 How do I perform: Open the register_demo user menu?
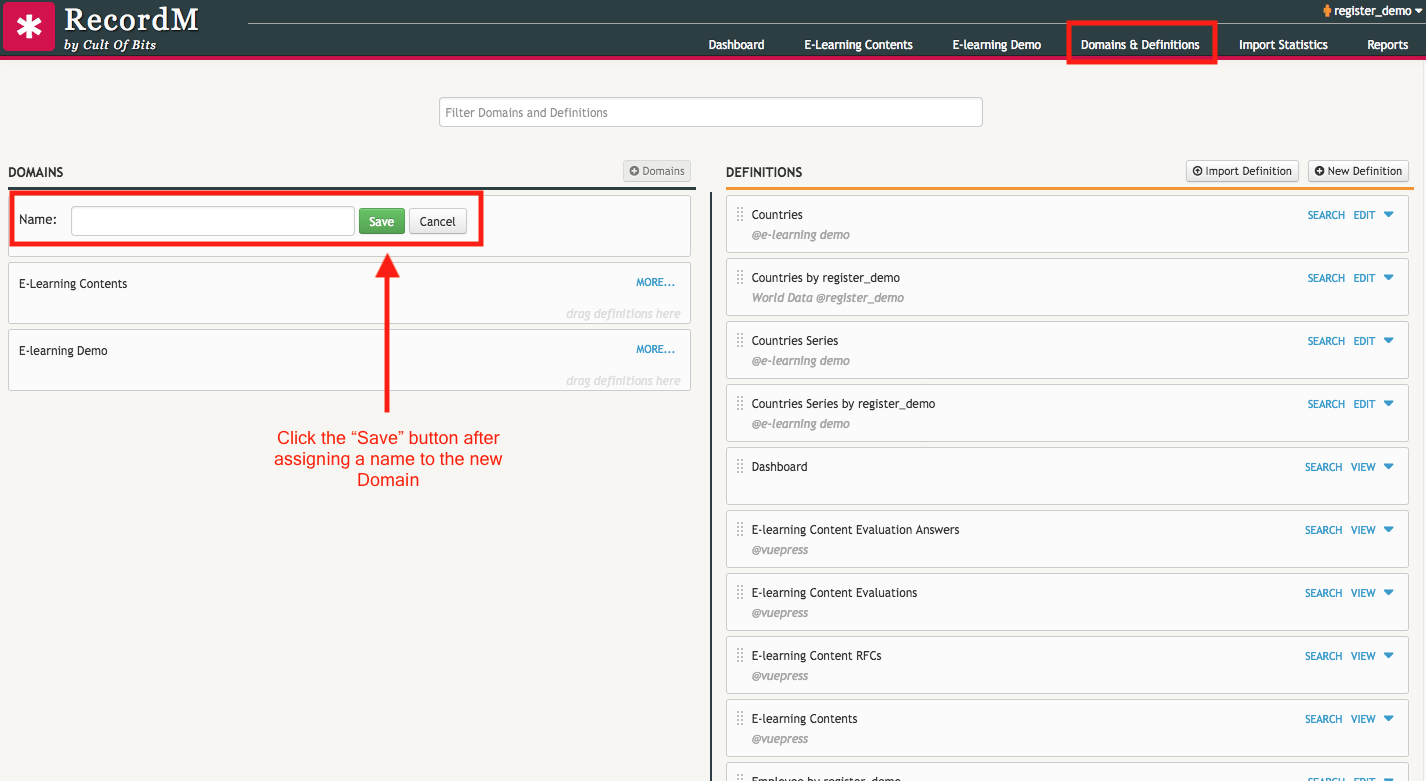pos(1372,11)
